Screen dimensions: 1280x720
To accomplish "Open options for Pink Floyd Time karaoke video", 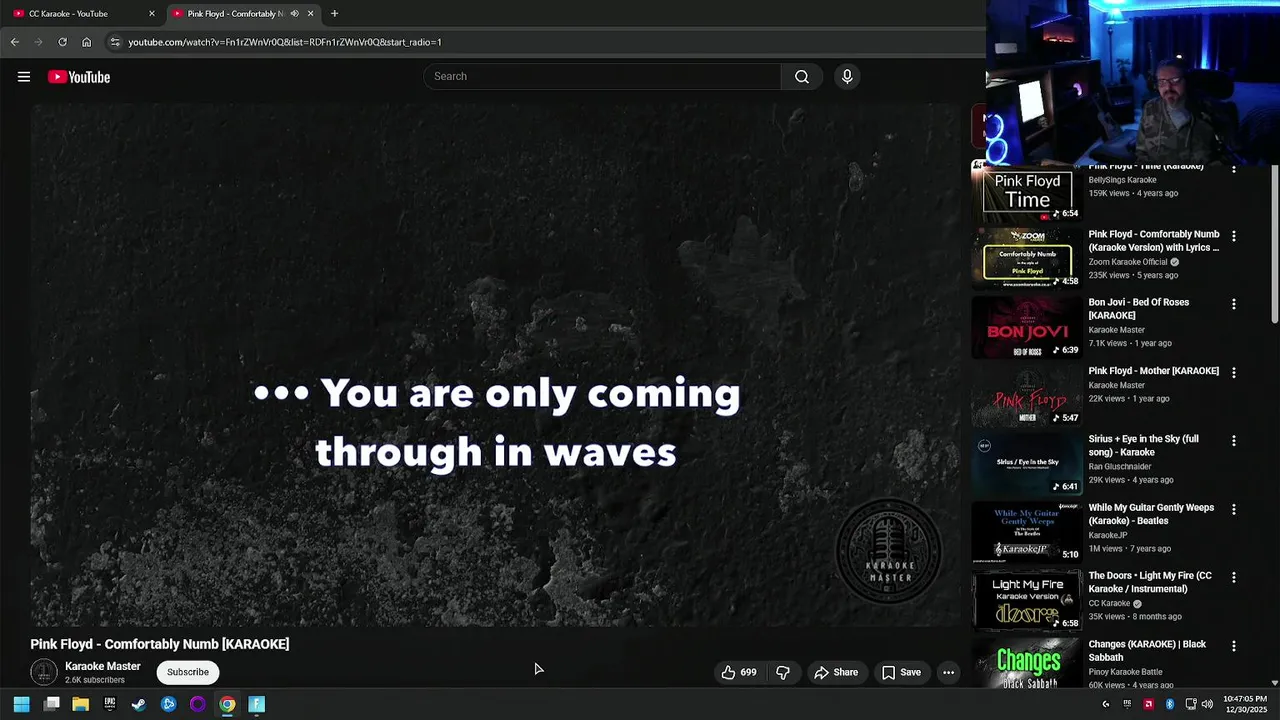I will point(1233,169).
